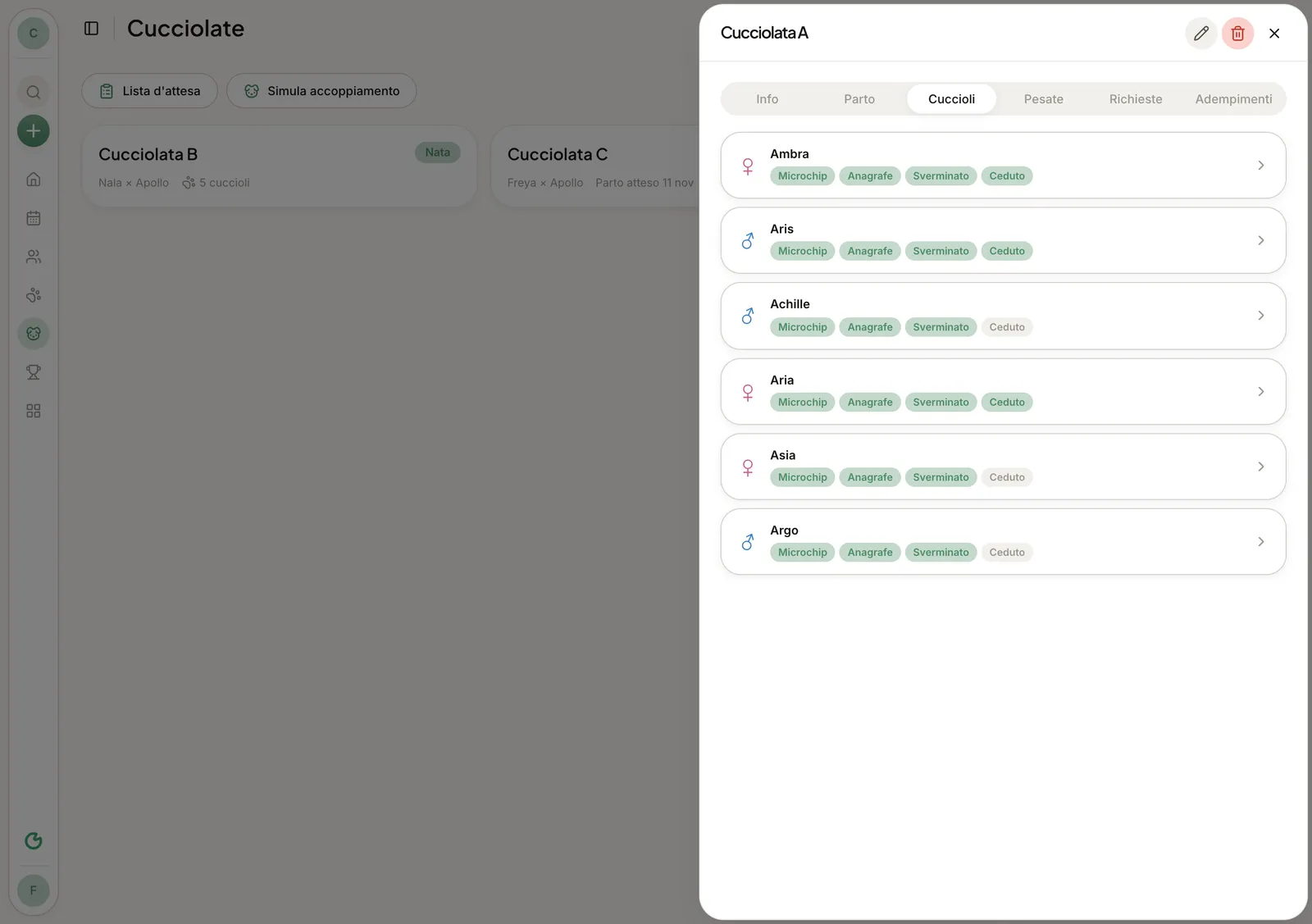Open the Richieste tab

pos(1136,99)
